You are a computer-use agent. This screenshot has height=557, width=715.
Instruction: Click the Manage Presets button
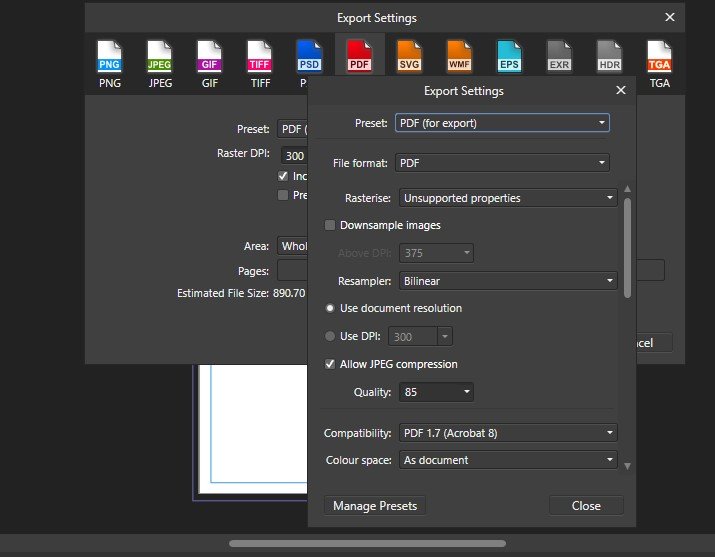coord(375,506)
